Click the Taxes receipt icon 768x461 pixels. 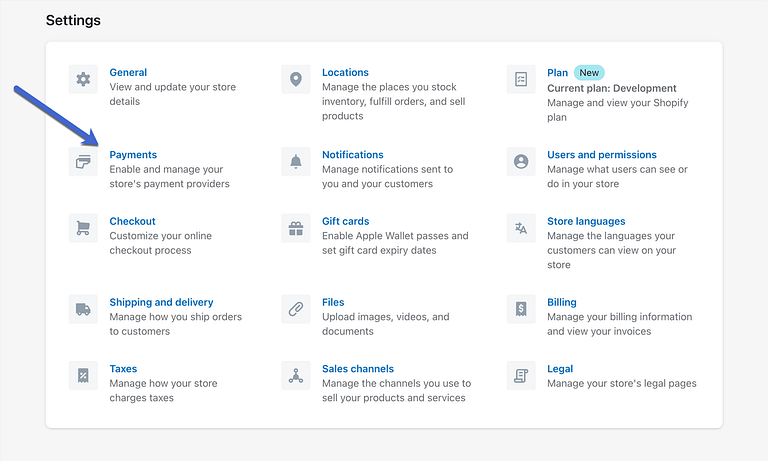coord(83,376)
